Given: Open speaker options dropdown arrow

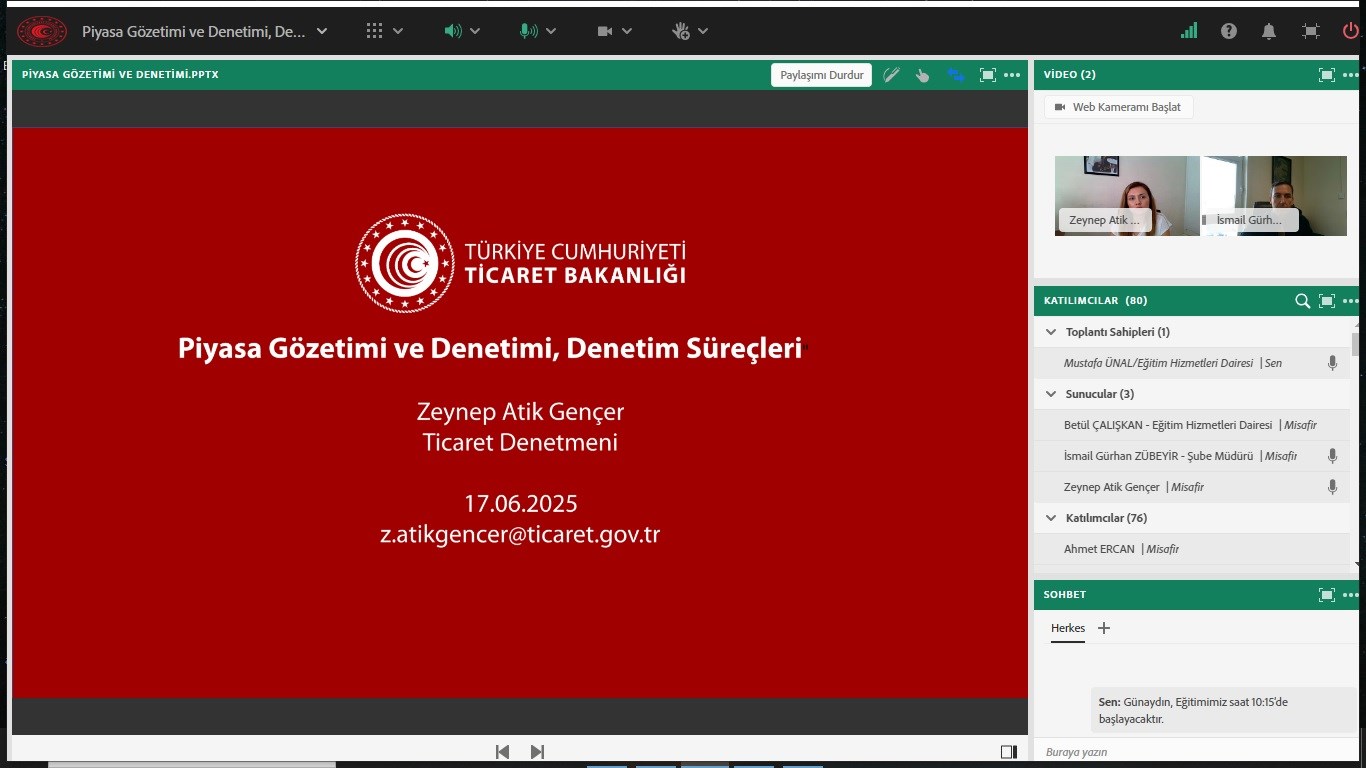Looking at the screenshot, I should [475, 31].
